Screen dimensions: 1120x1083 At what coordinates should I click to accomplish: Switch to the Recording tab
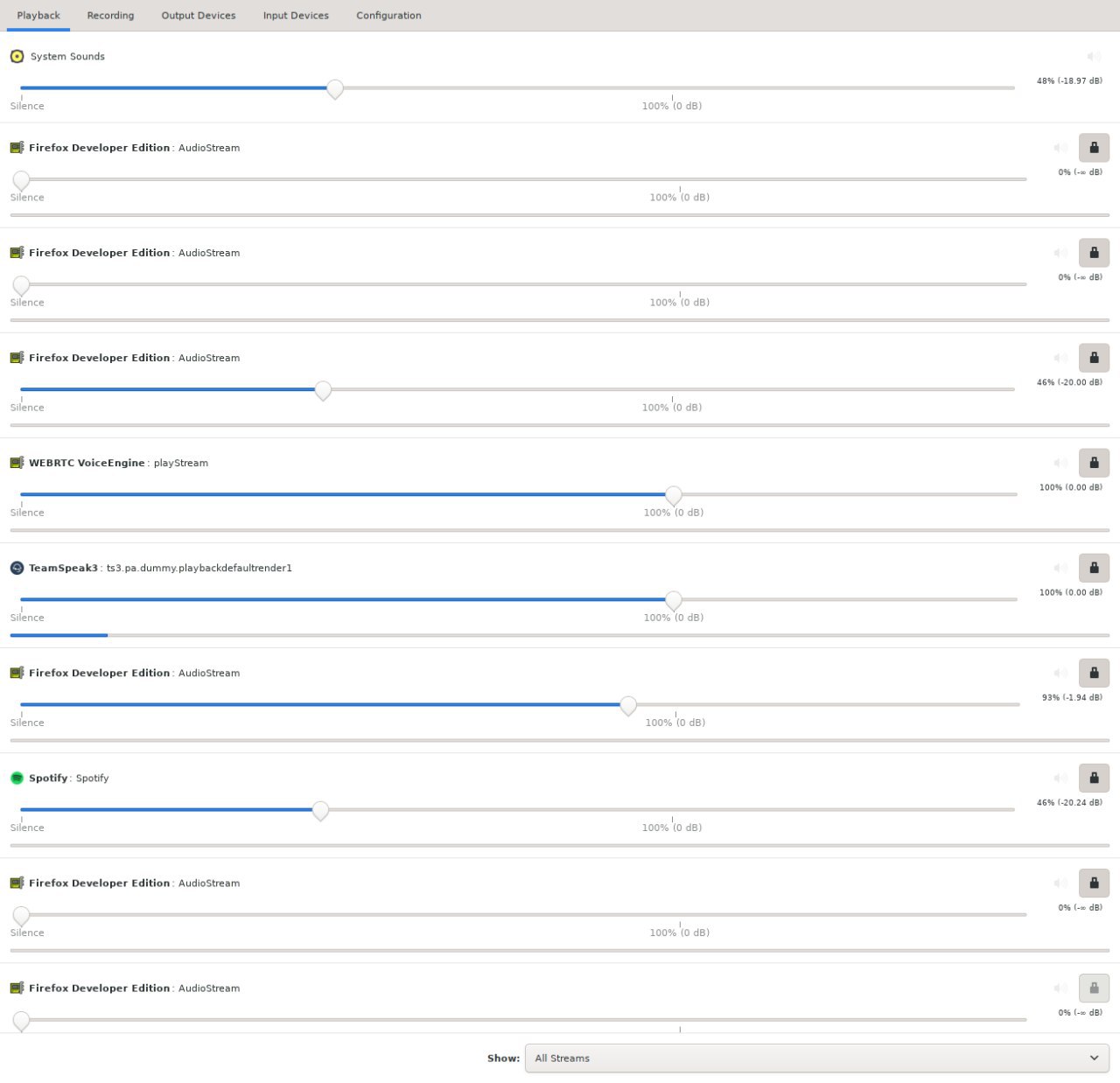pyautogui.click(x=110, y=15)
